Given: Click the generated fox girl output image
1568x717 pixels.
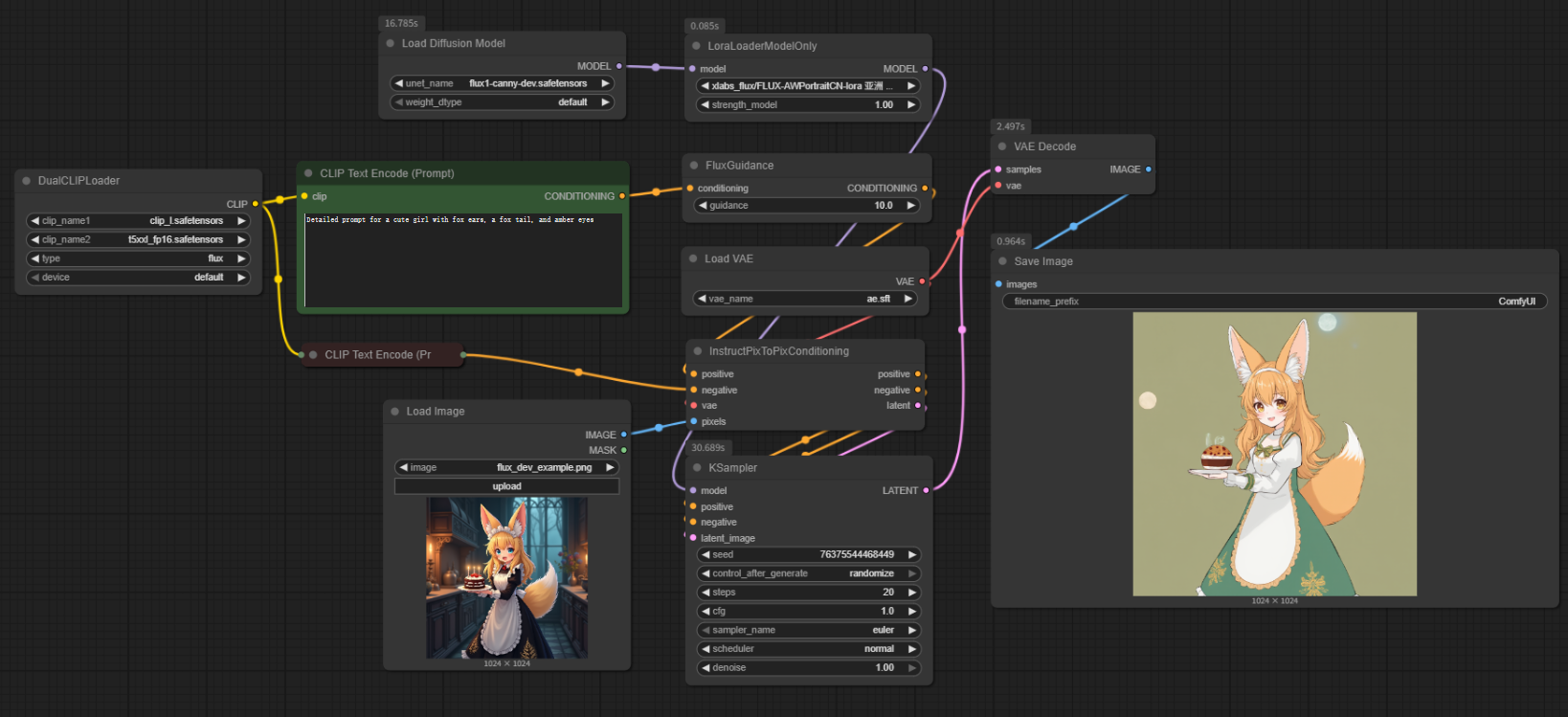Looking at the screenshot, I should click(x=1274, y=454).
